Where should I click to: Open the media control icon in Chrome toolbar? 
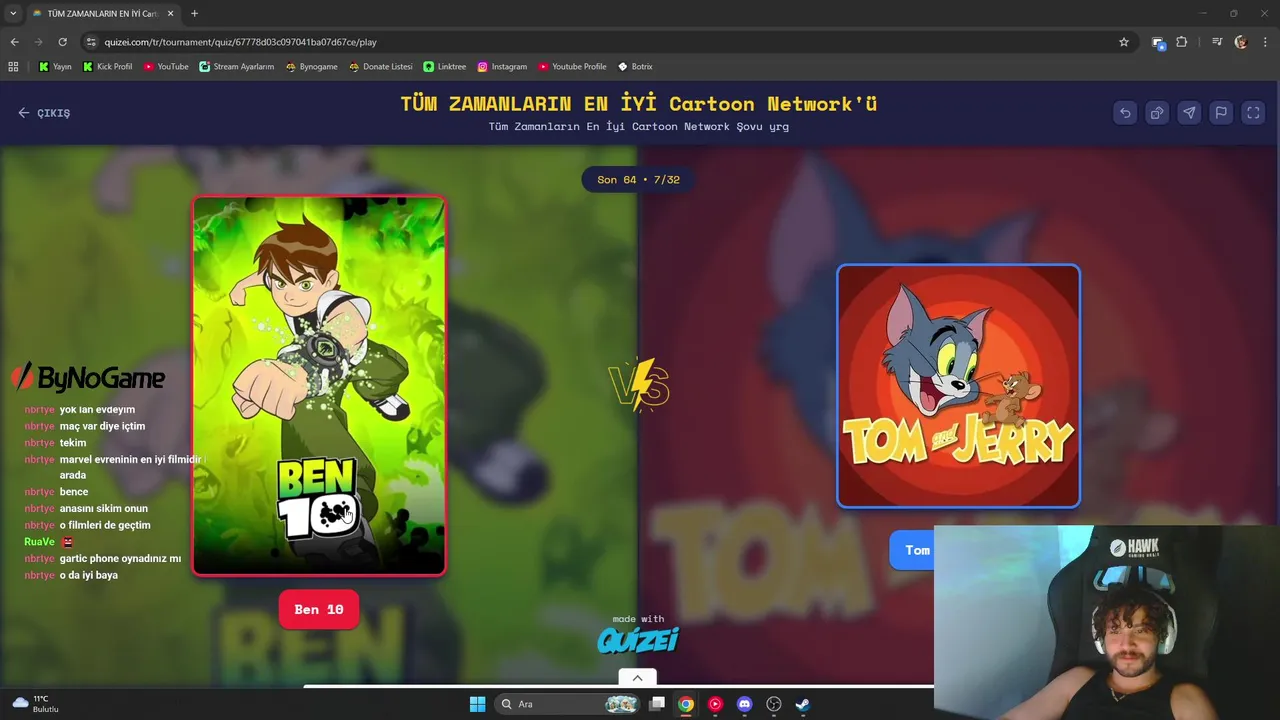1216,42
